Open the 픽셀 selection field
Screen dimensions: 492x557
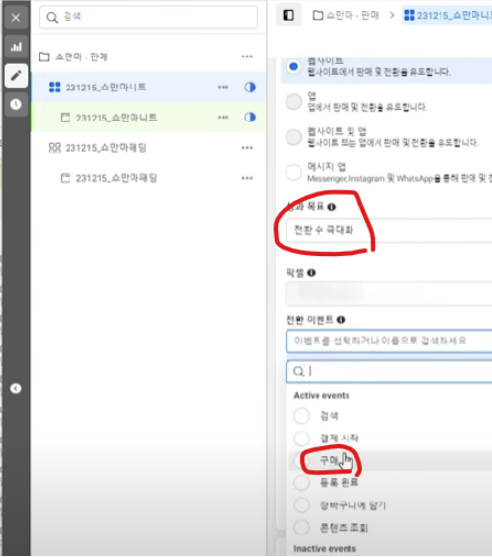click(x=389, y=293)
